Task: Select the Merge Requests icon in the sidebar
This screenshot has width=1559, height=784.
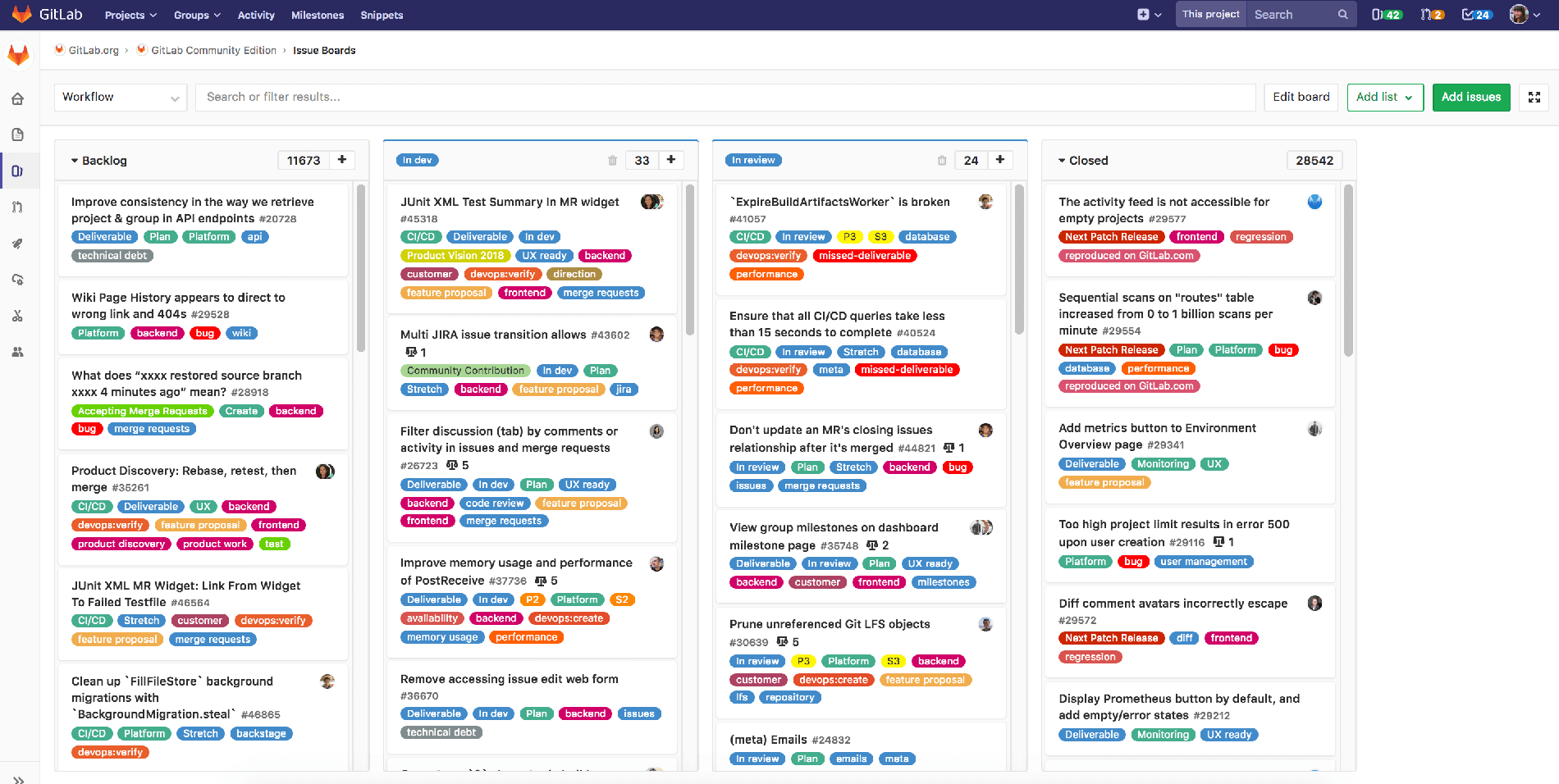Action: [18, 207]
